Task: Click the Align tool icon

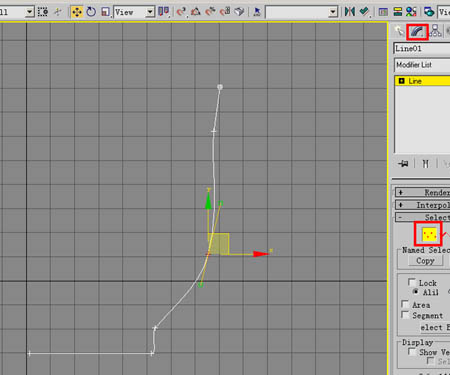Action: coord(364,12)
